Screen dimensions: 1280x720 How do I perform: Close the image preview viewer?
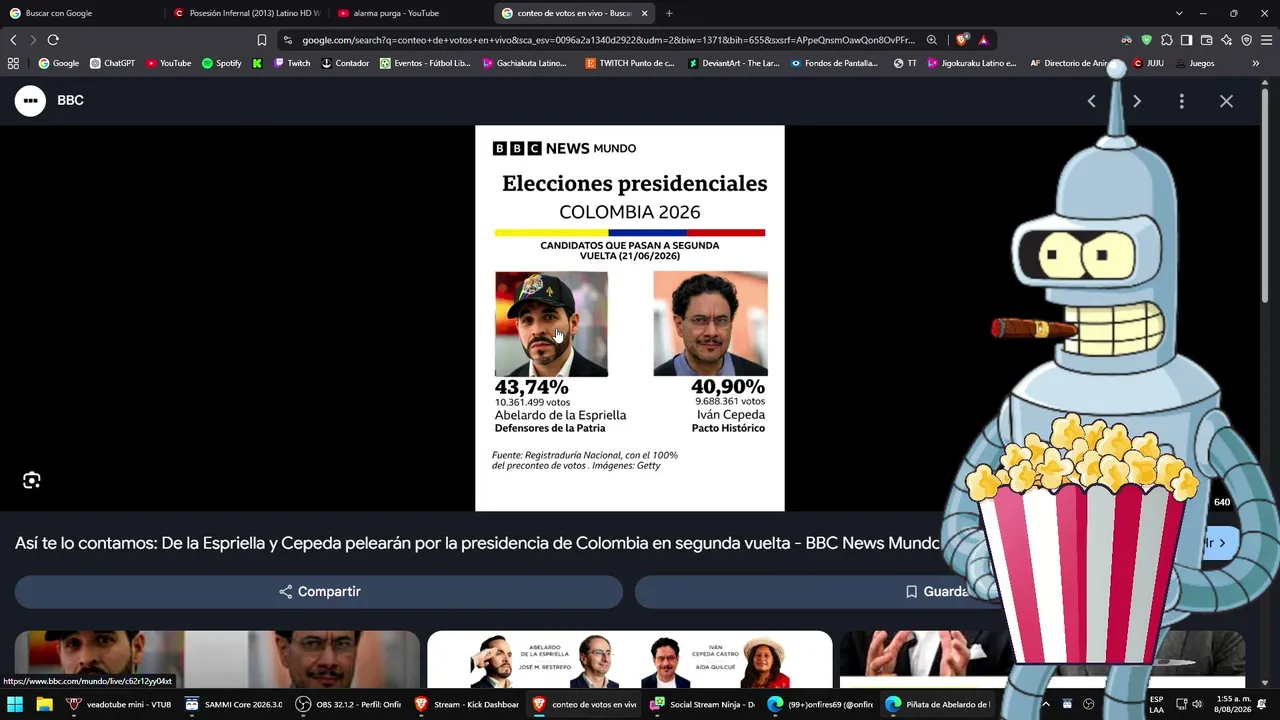tap(1226, 101)
